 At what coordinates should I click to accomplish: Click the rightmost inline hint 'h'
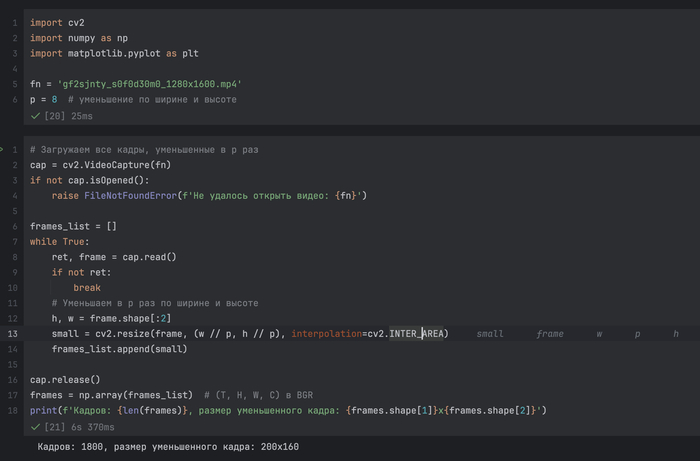coord(676,333)
